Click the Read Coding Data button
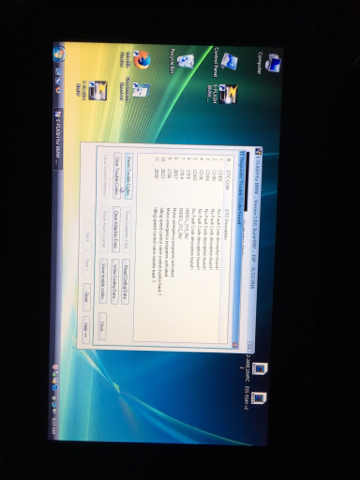This screenshot has height=480, width=360. pyautogui.click(x=126, y=282)
